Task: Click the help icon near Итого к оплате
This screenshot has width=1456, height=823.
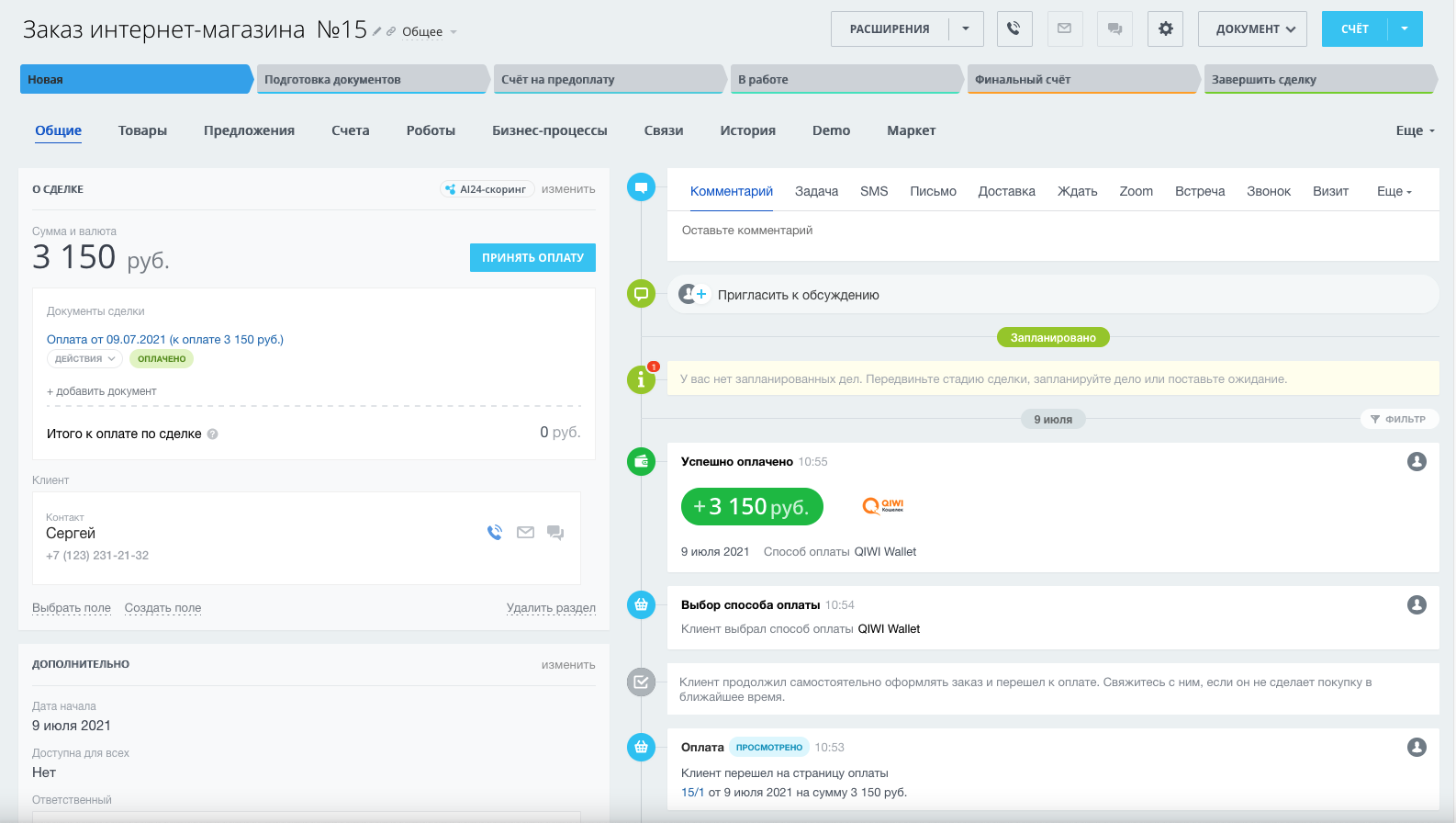Action: pyautogui.click(x=213, y=434)
